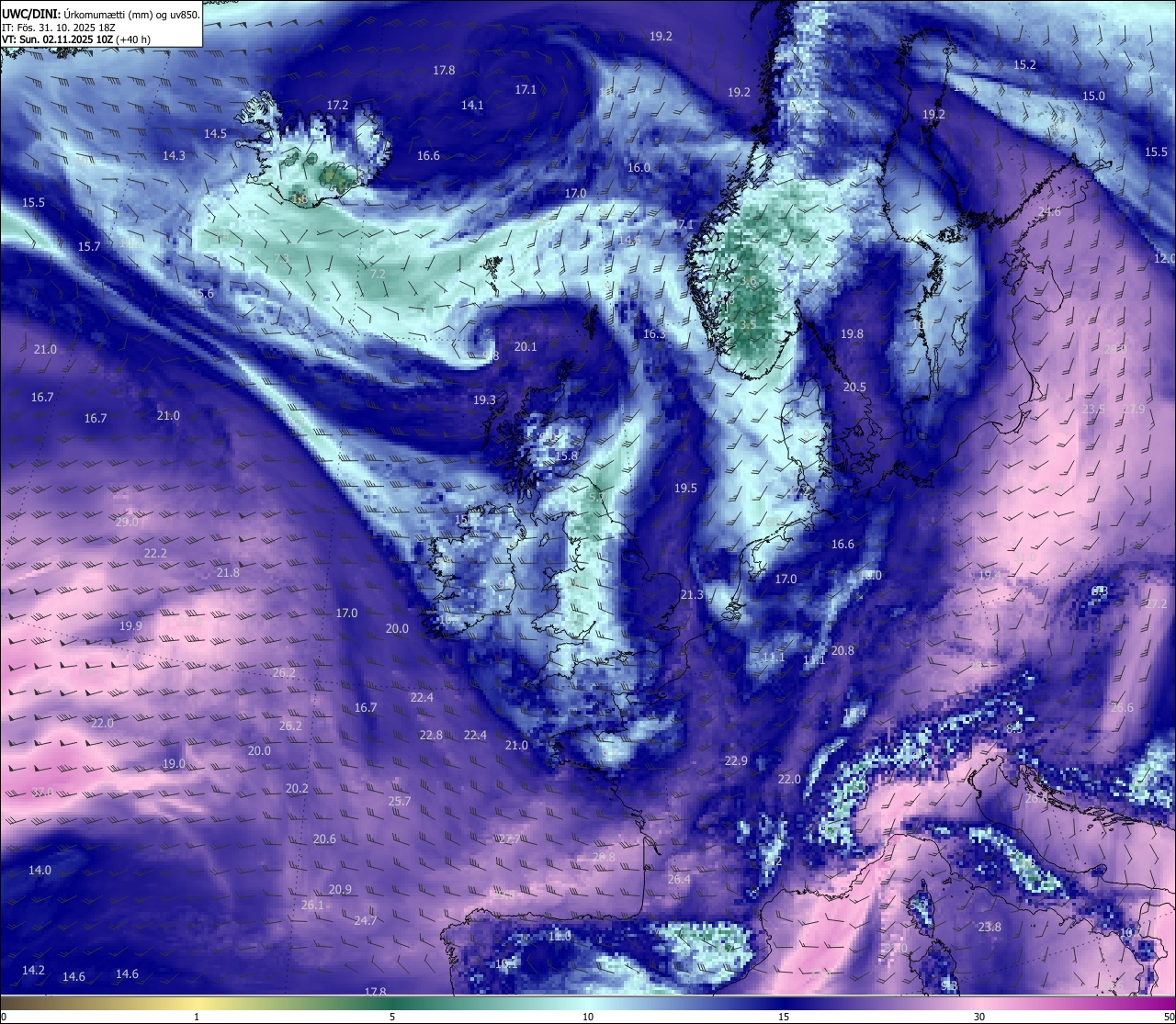The image size is (1176, 1024).
Task: Click the 23.8 value over Italy
Action: click(x=989, y=928)
